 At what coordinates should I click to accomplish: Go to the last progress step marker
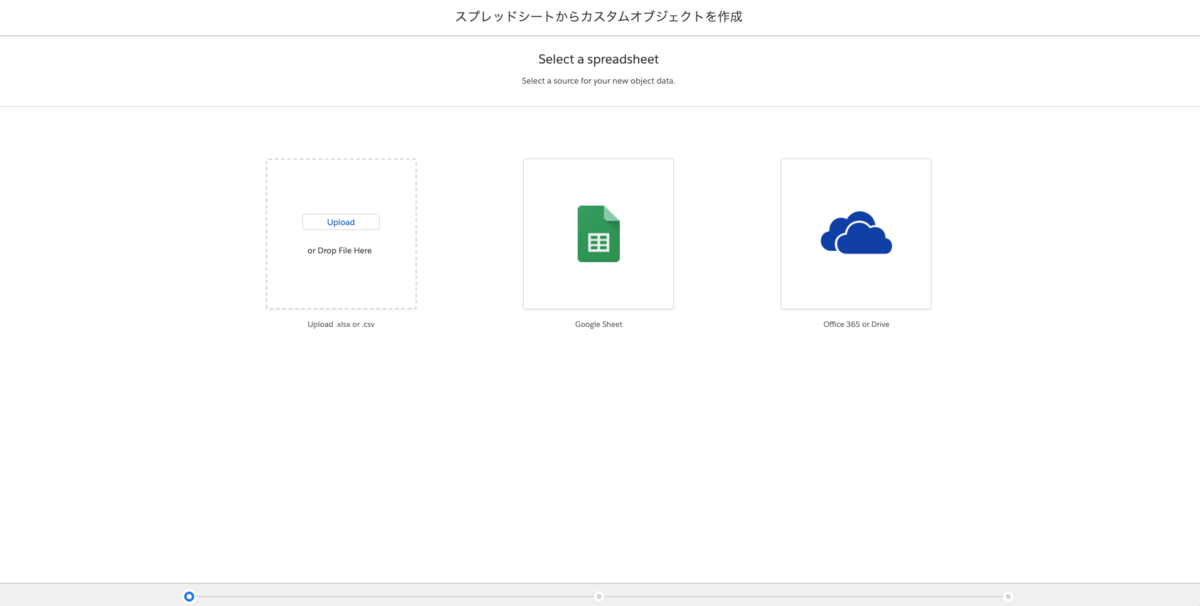tap(1008, 596)
